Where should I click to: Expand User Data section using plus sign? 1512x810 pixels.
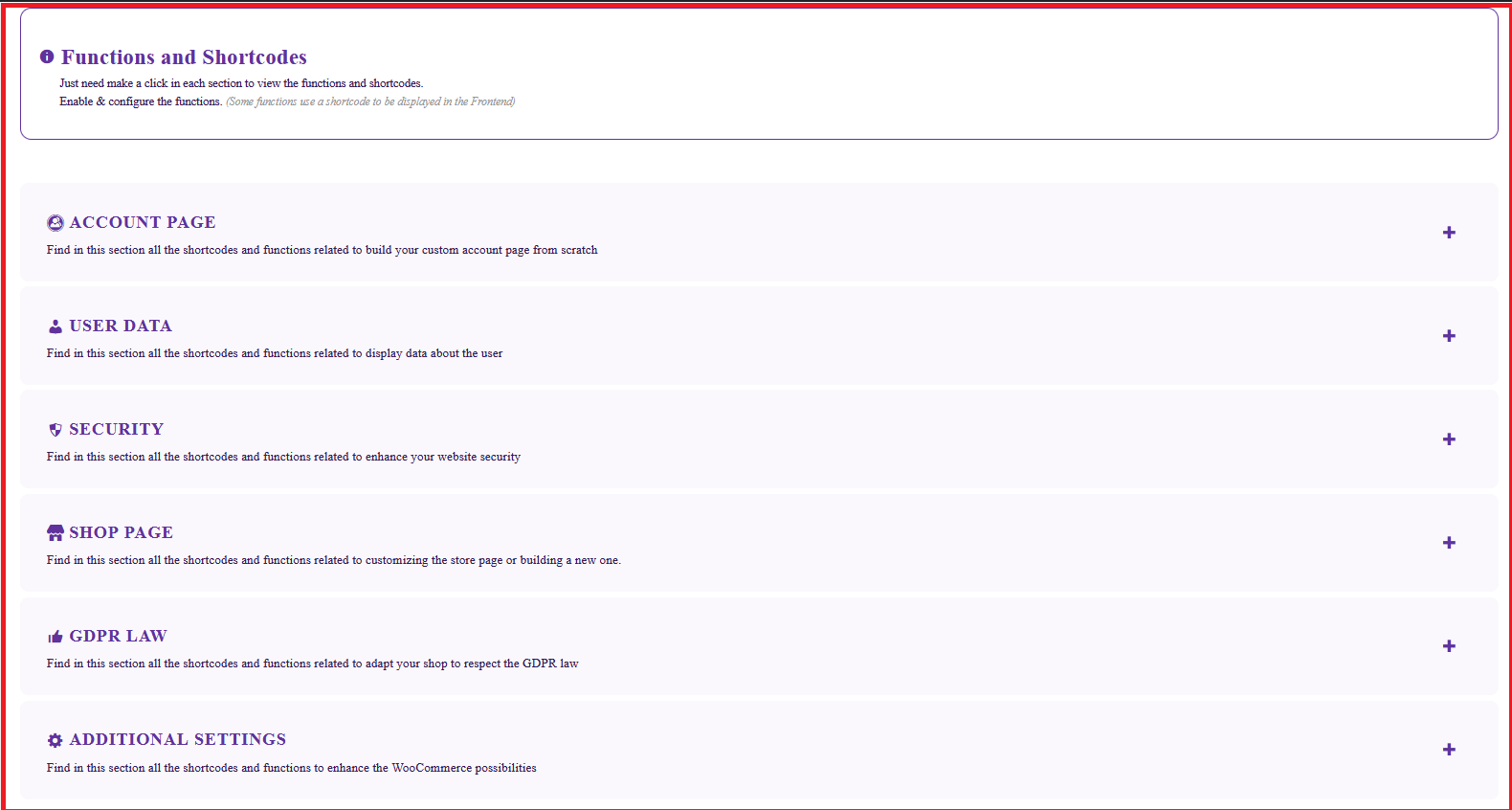[1449, 336]
